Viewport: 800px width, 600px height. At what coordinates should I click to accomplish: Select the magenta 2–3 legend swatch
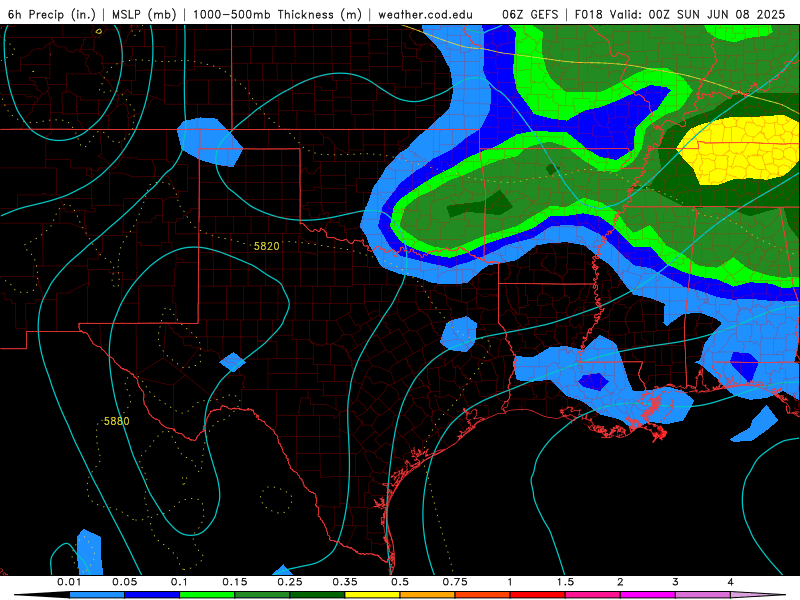pyautogui.click(x=648, y=595)
